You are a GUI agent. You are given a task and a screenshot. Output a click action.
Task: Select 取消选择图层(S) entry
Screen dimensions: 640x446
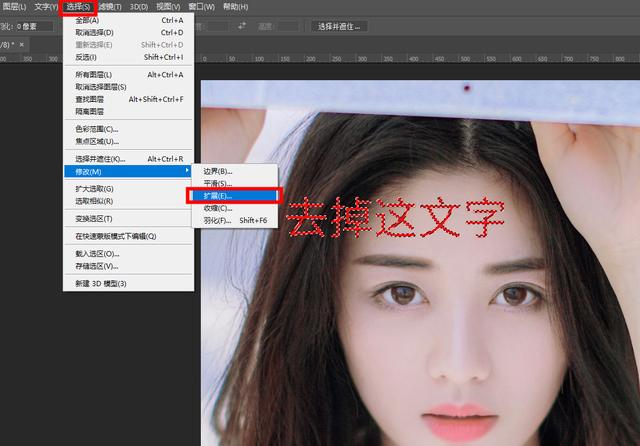point(129,87)
